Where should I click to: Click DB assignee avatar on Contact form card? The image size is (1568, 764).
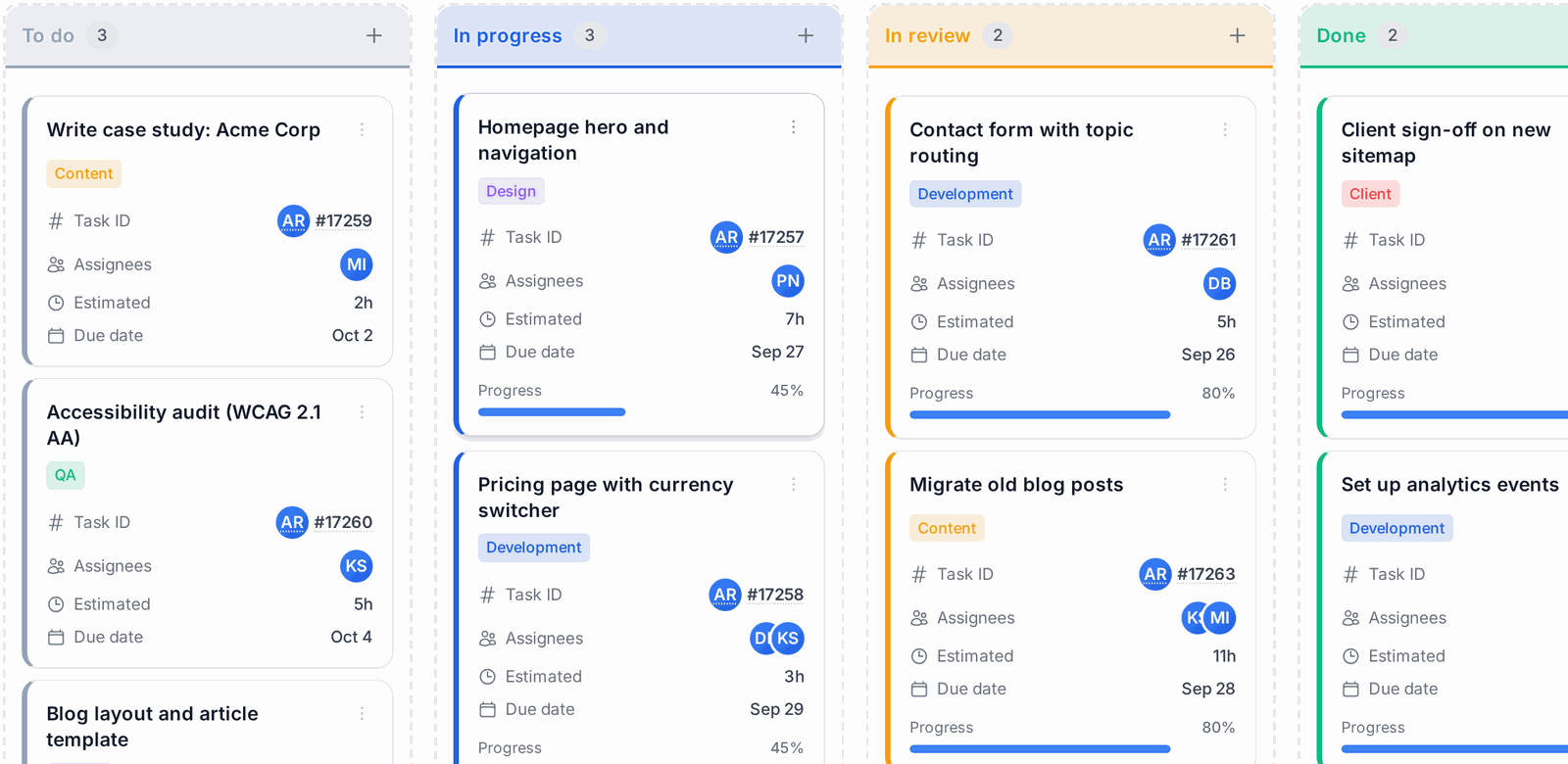1219,284
